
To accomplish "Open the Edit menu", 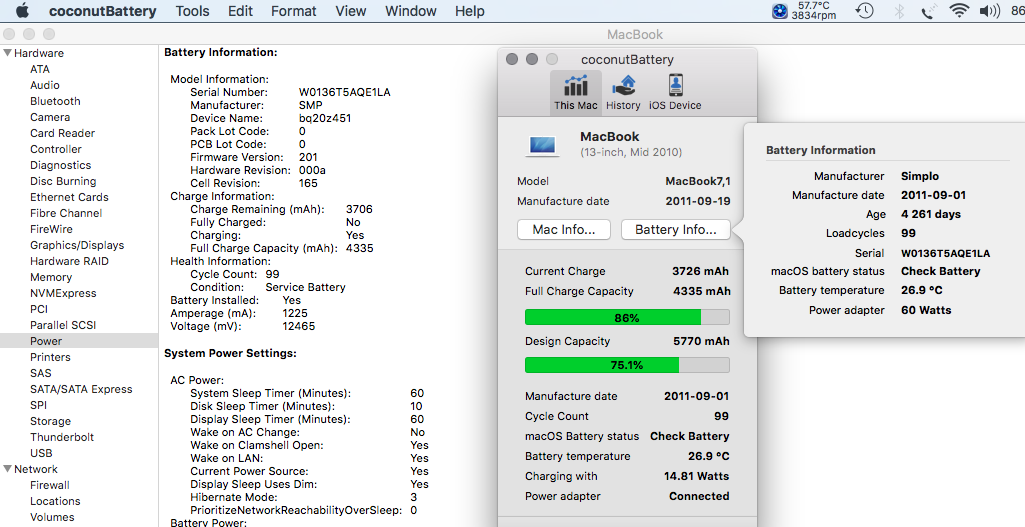I will 241,11.
